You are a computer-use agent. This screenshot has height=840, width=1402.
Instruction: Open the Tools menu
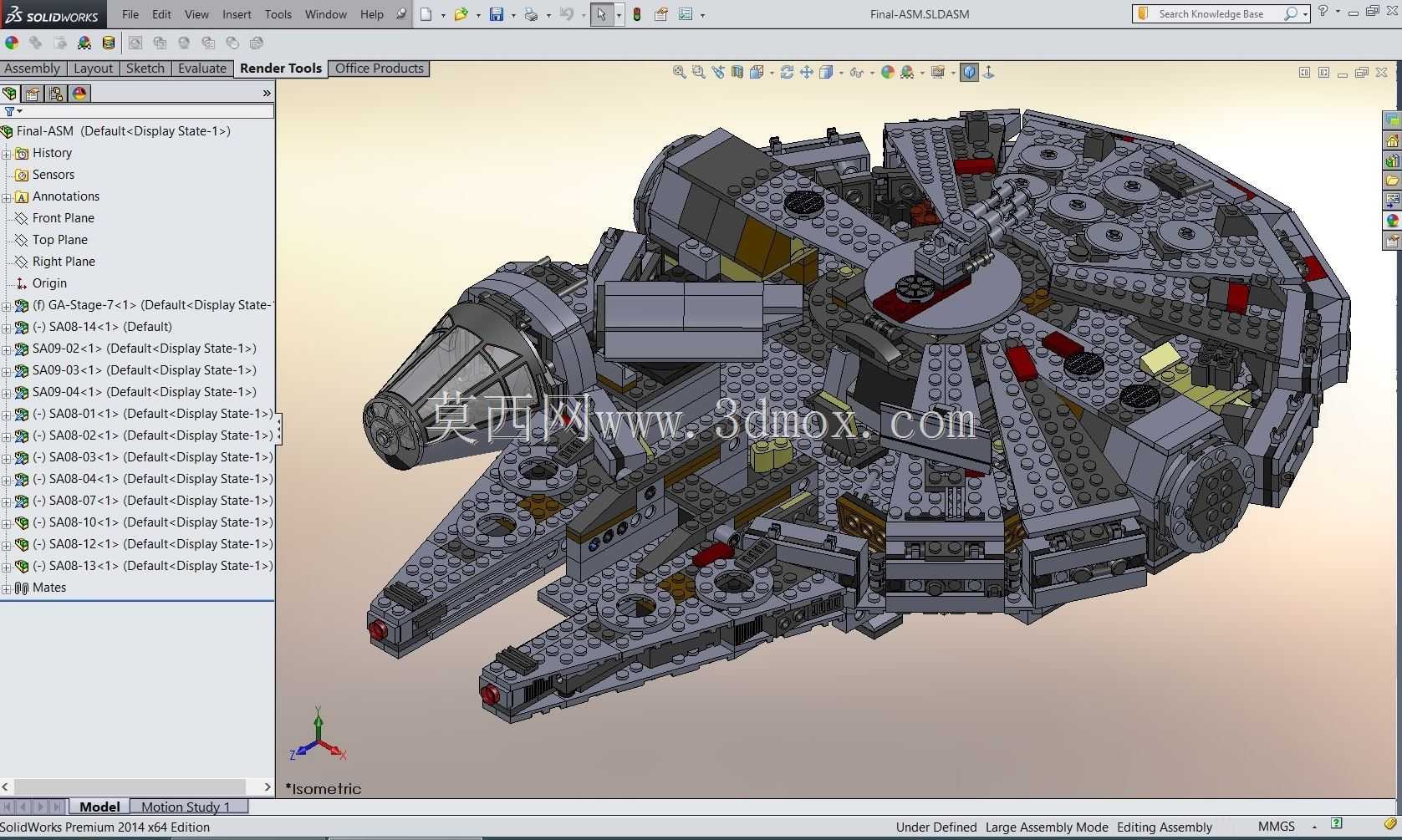coord(278,14)
